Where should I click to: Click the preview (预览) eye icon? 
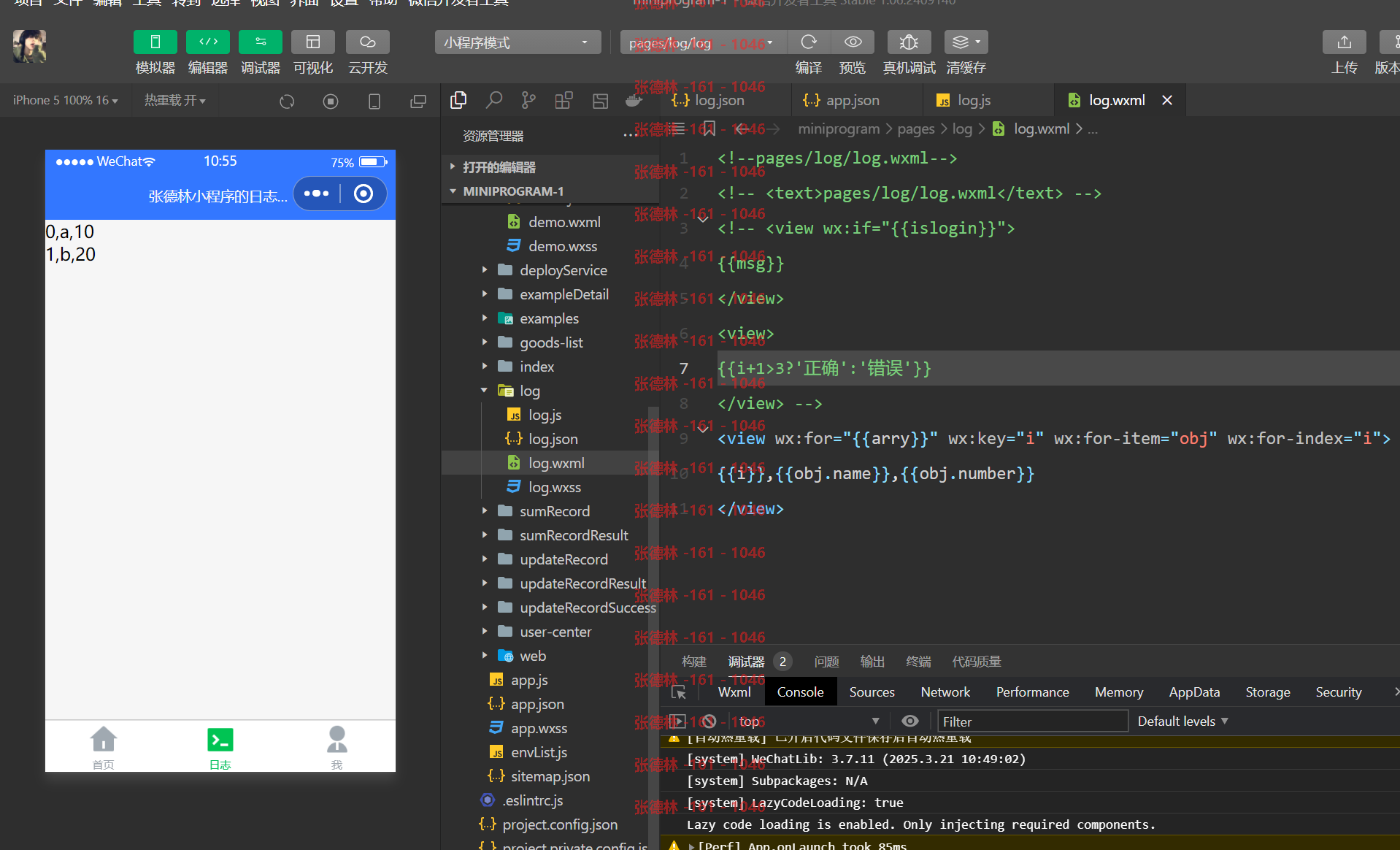(853, 42)
